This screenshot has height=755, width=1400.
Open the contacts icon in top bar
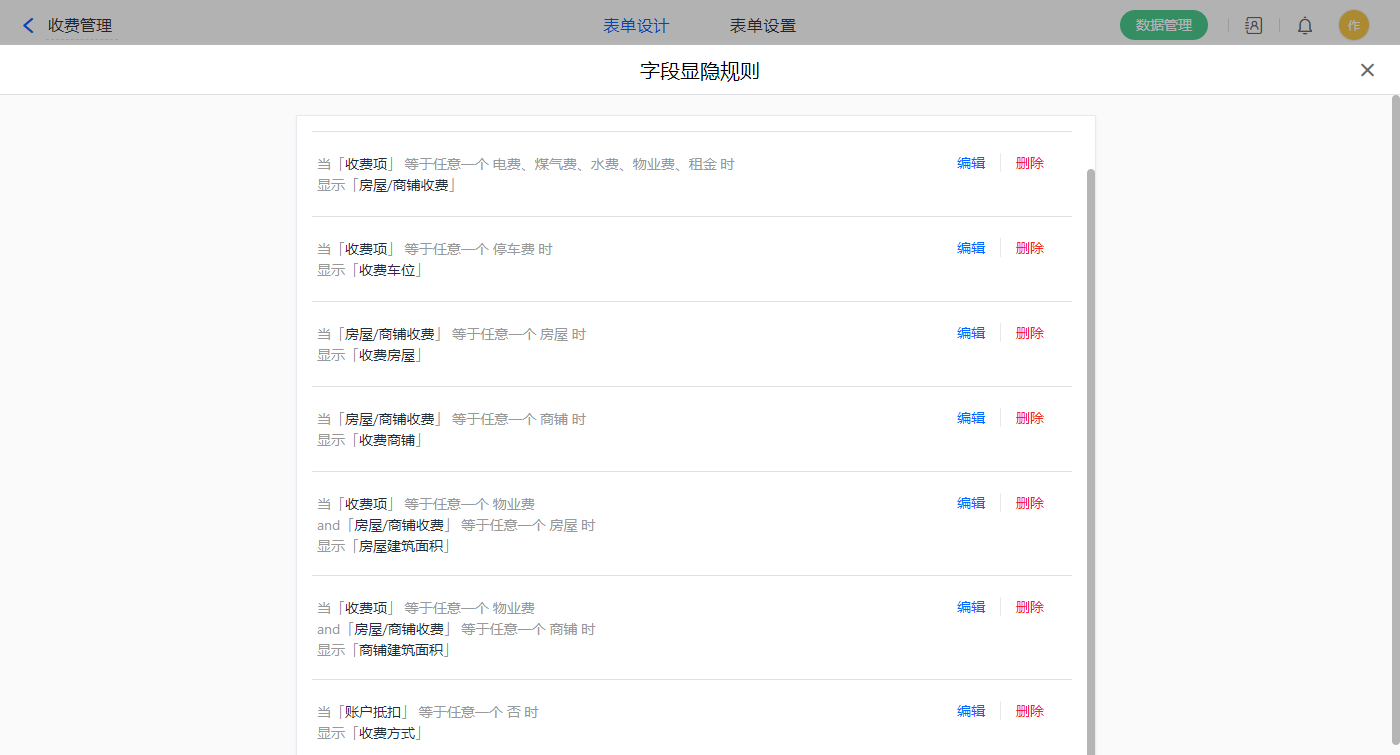pyautogui.click(x=1253, y=26)
